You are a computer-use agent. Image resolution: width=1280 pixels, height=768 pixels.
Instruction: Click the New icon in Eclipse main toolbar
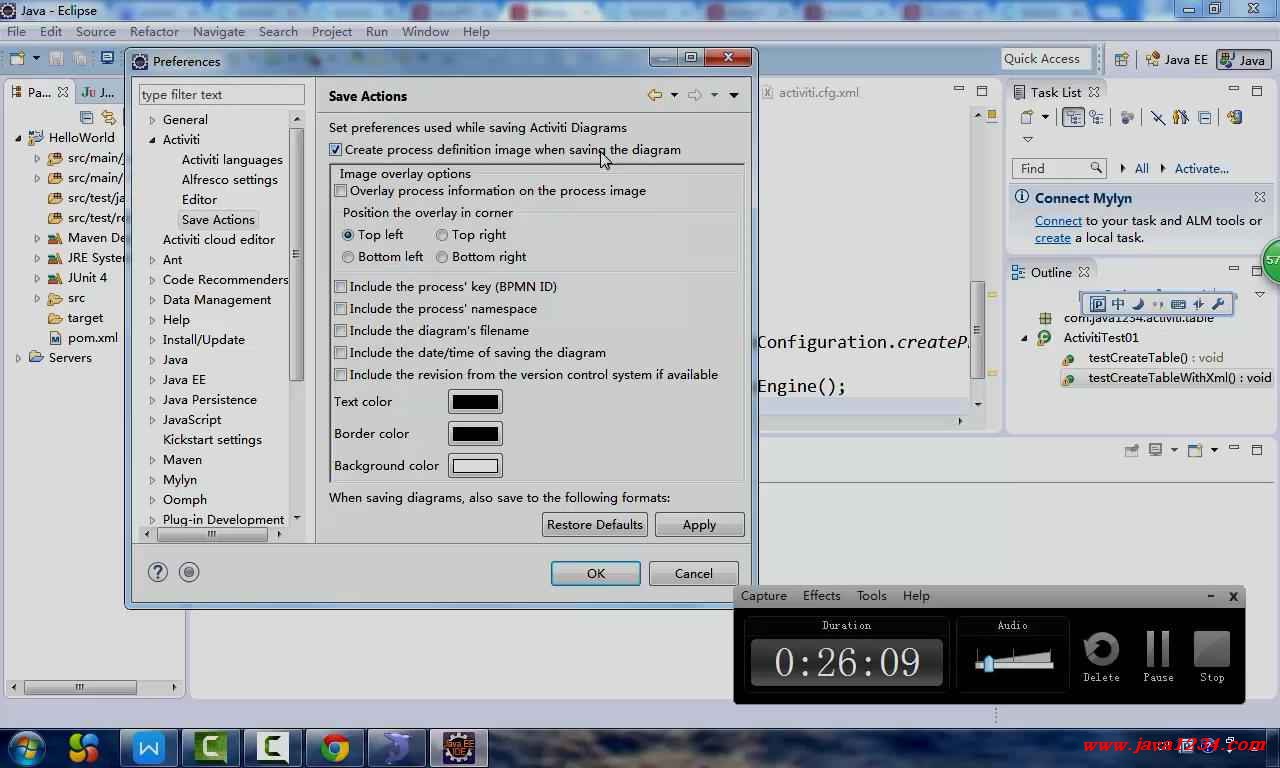click(17, 58)
